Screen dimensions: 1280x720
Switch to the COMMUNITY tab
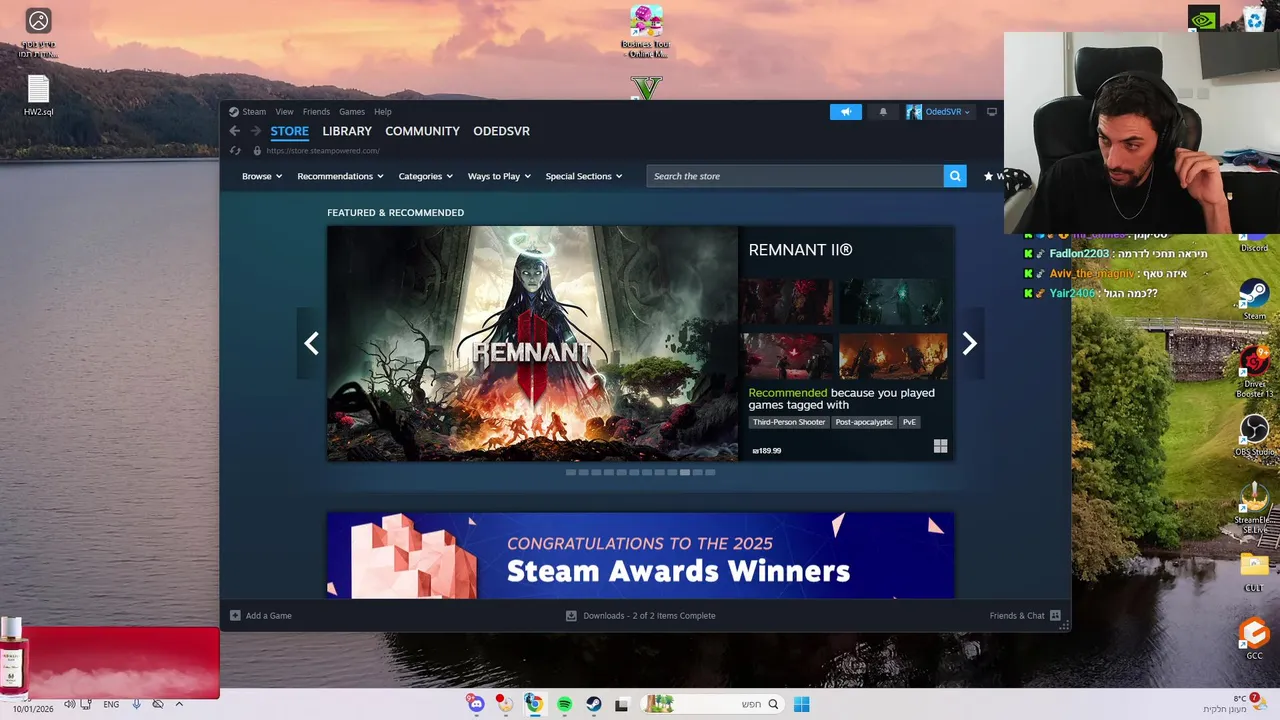point(422,131)
